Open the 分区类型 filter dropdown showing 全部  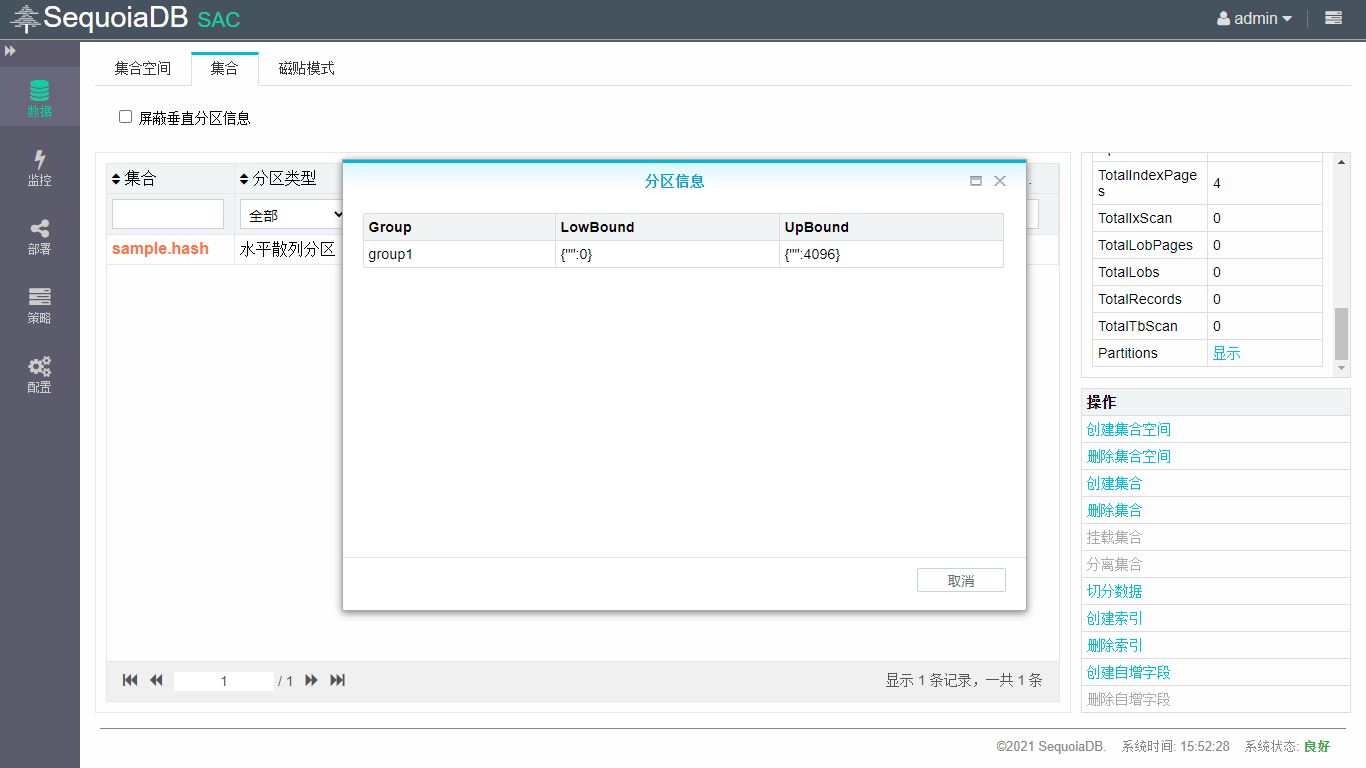292,215
